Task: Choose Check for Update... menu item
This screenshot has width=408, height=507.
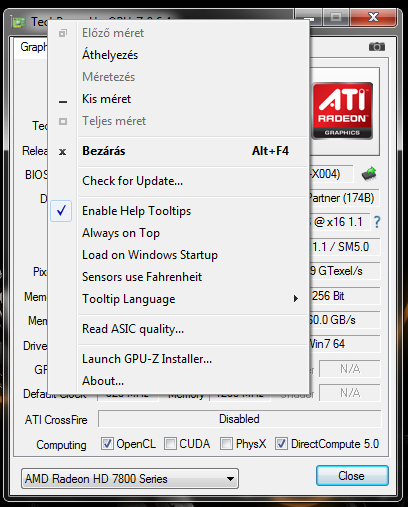Action: coord(178,181)
